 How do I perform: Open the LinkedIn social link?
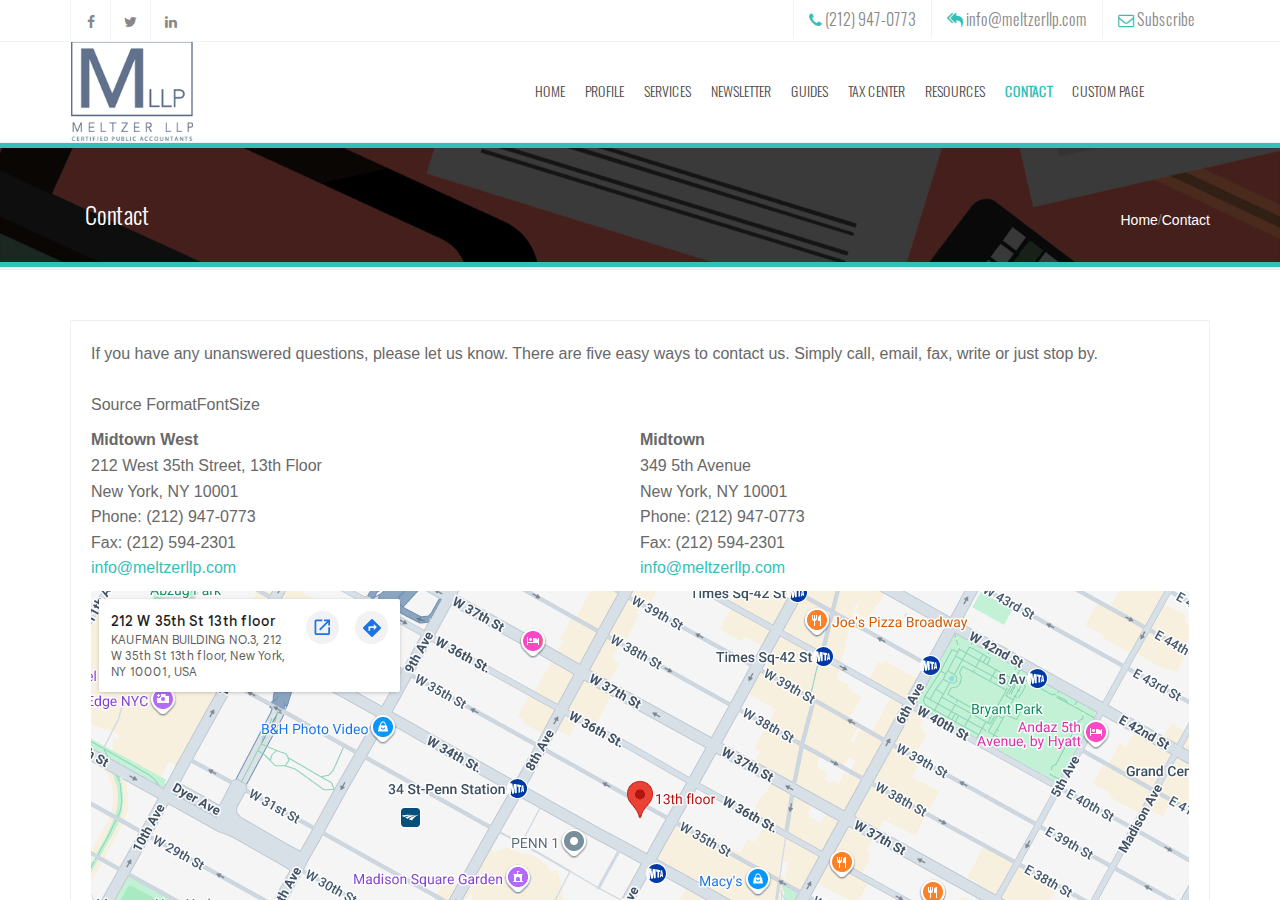pos(171,21)
